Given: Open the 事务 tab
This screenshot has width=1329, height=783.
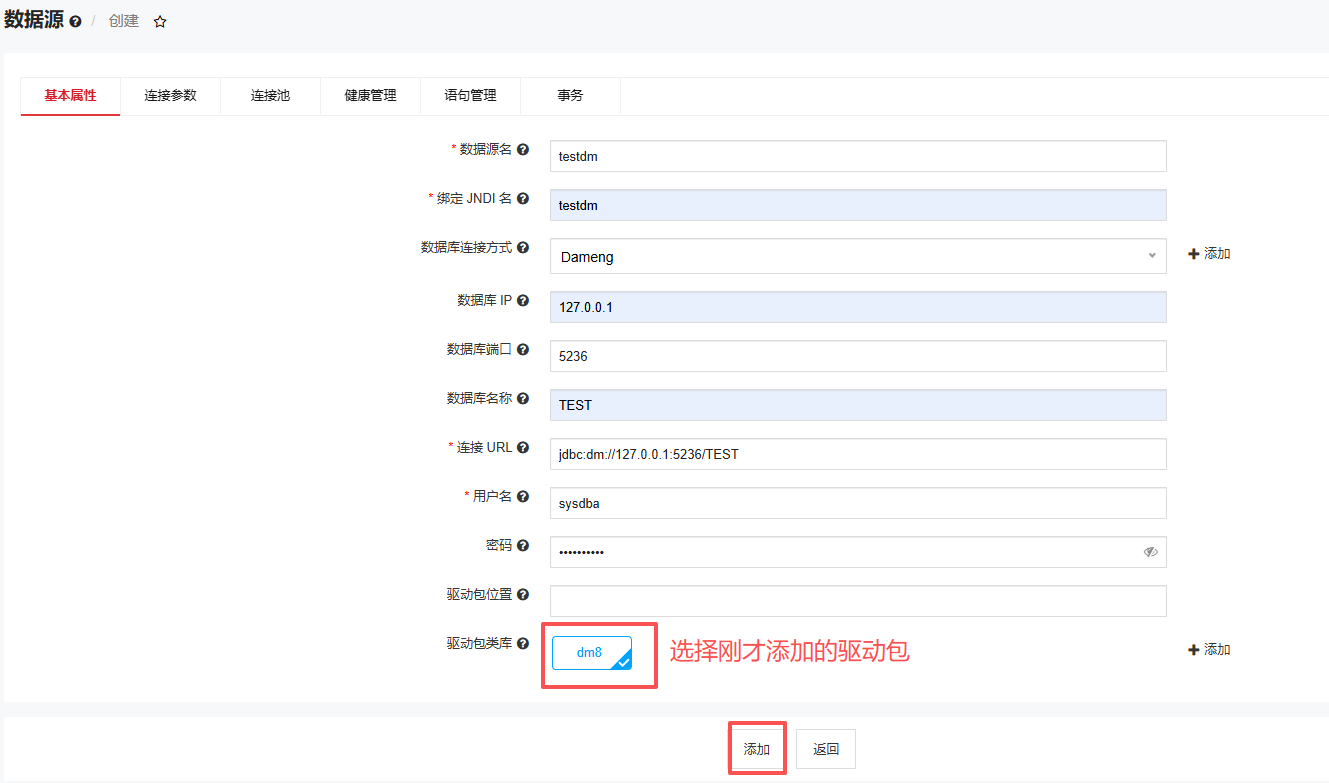Looking at the screenshot, I should [570, 95].
